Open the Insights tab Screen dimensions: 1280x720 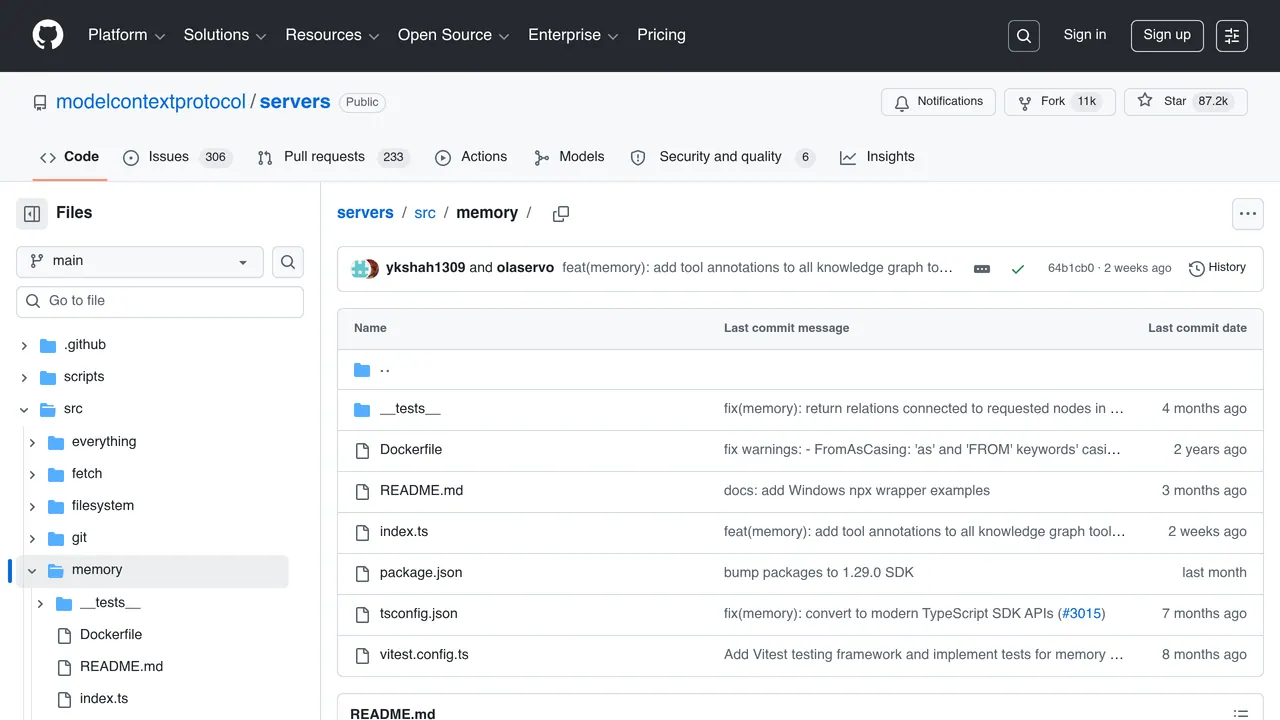tap(877, 157)
